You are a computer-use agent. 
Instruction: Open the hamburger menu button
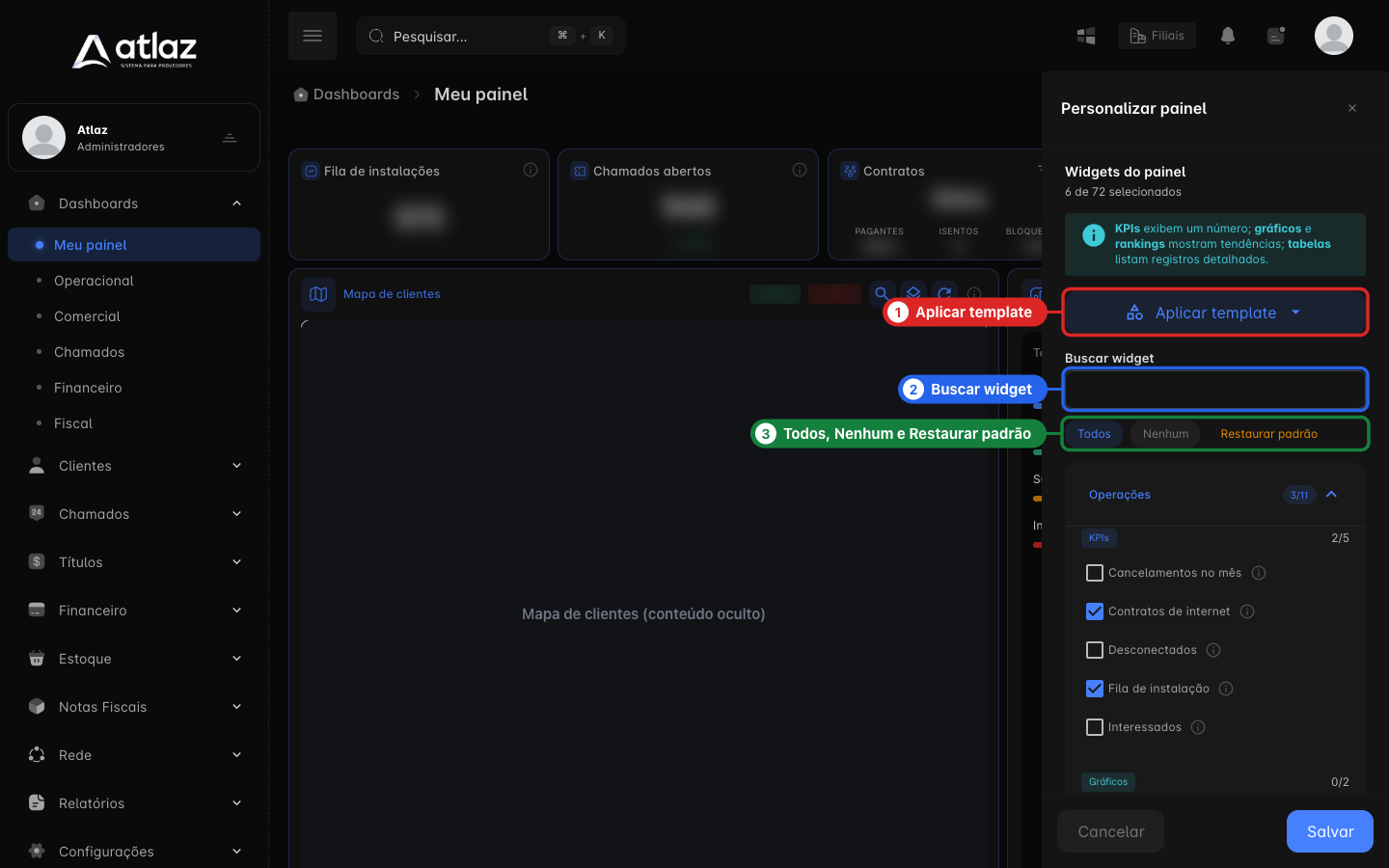(313, 36)
